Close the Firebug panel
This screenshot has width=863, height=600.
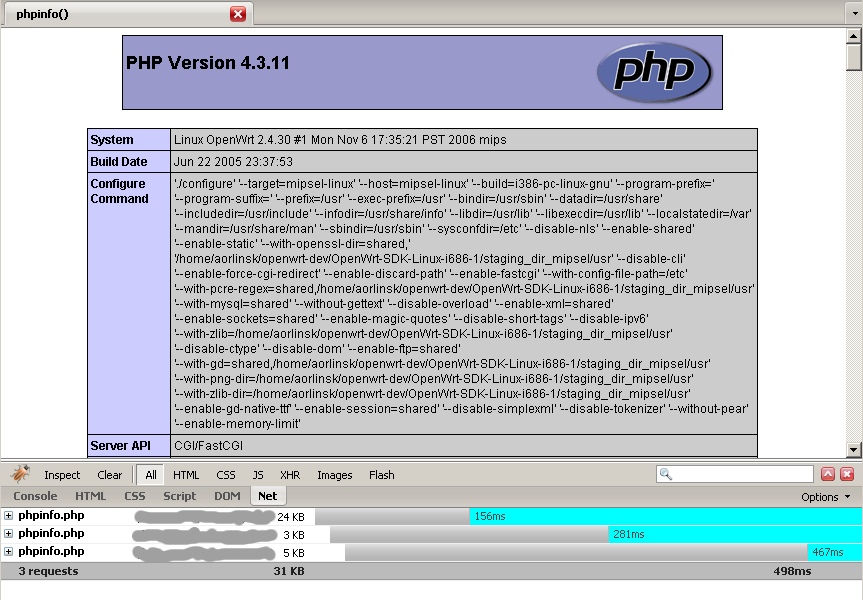[x=847, y=475]
